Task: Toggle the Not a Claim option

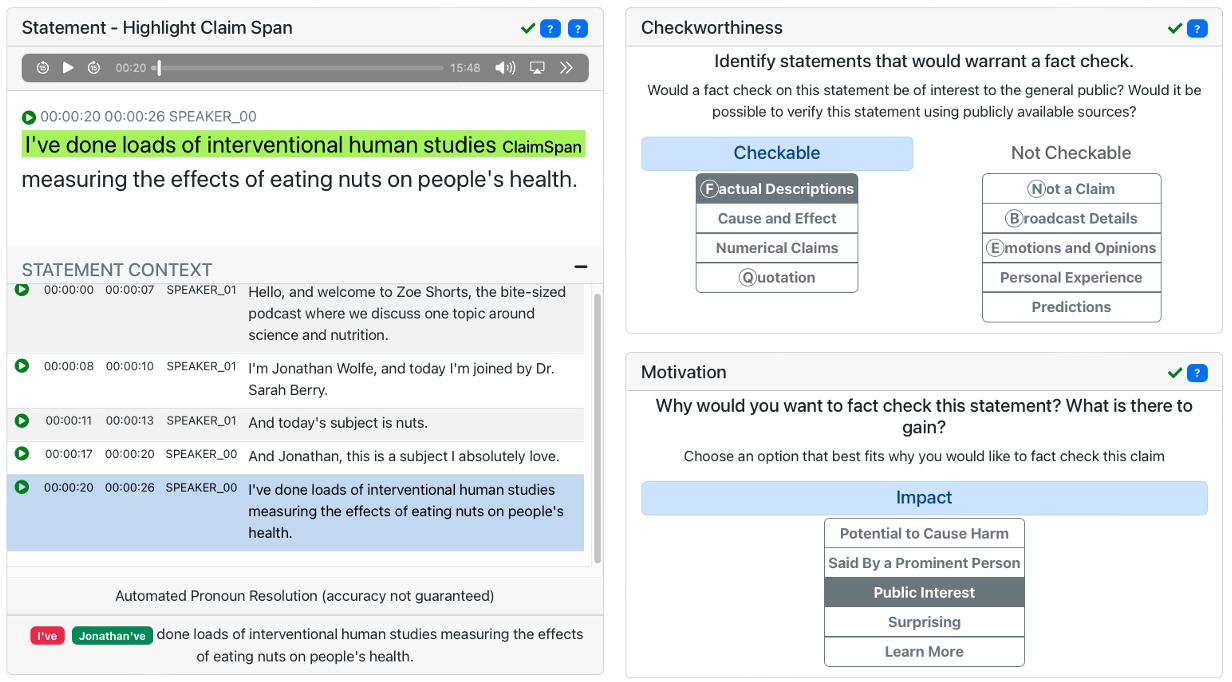Action: (x=1071, y=188)
